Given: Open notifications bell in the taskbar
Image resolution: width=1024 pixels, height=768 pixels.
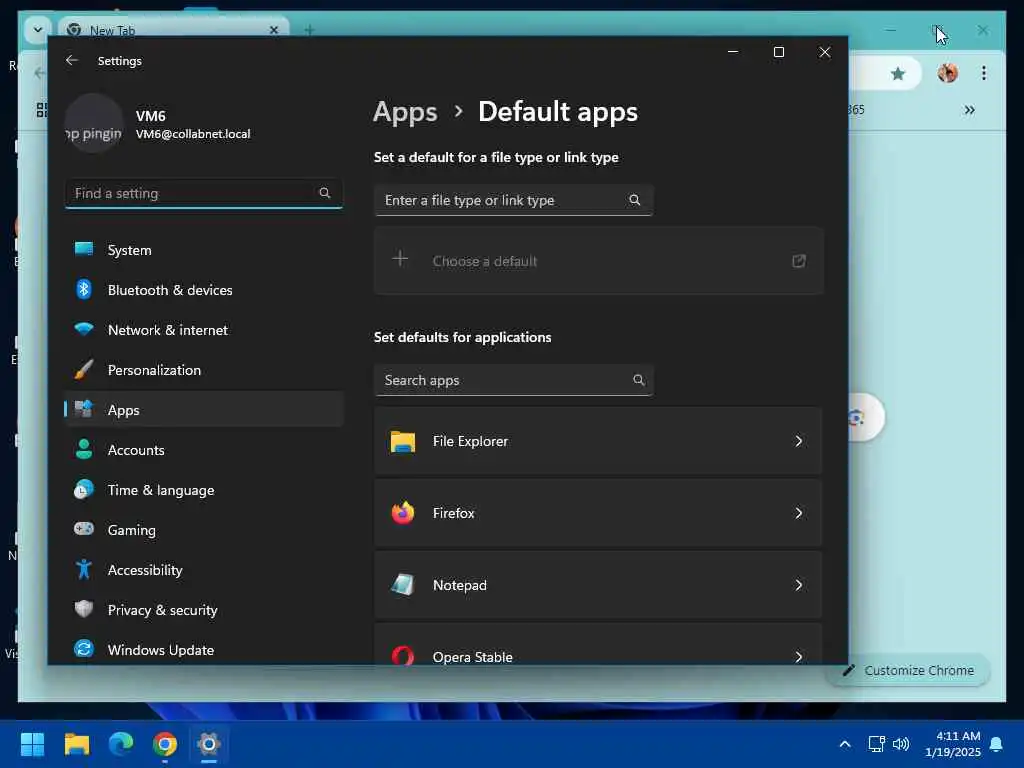Looking at the screenshot, I should (x=997, y=744).
